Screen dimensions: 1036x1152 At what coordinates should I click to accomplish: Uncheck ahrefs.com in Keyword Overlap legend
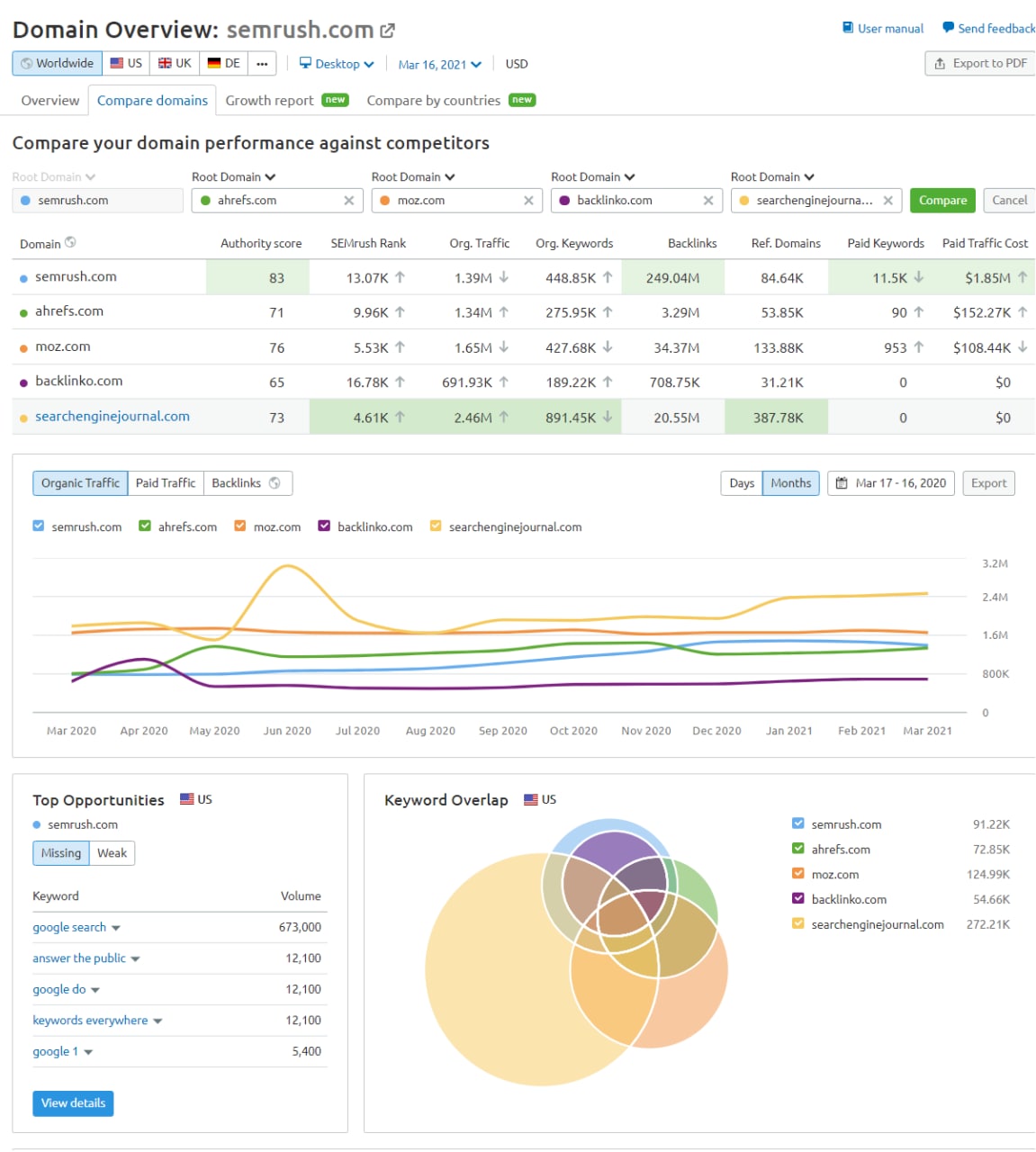click(797, 848)
